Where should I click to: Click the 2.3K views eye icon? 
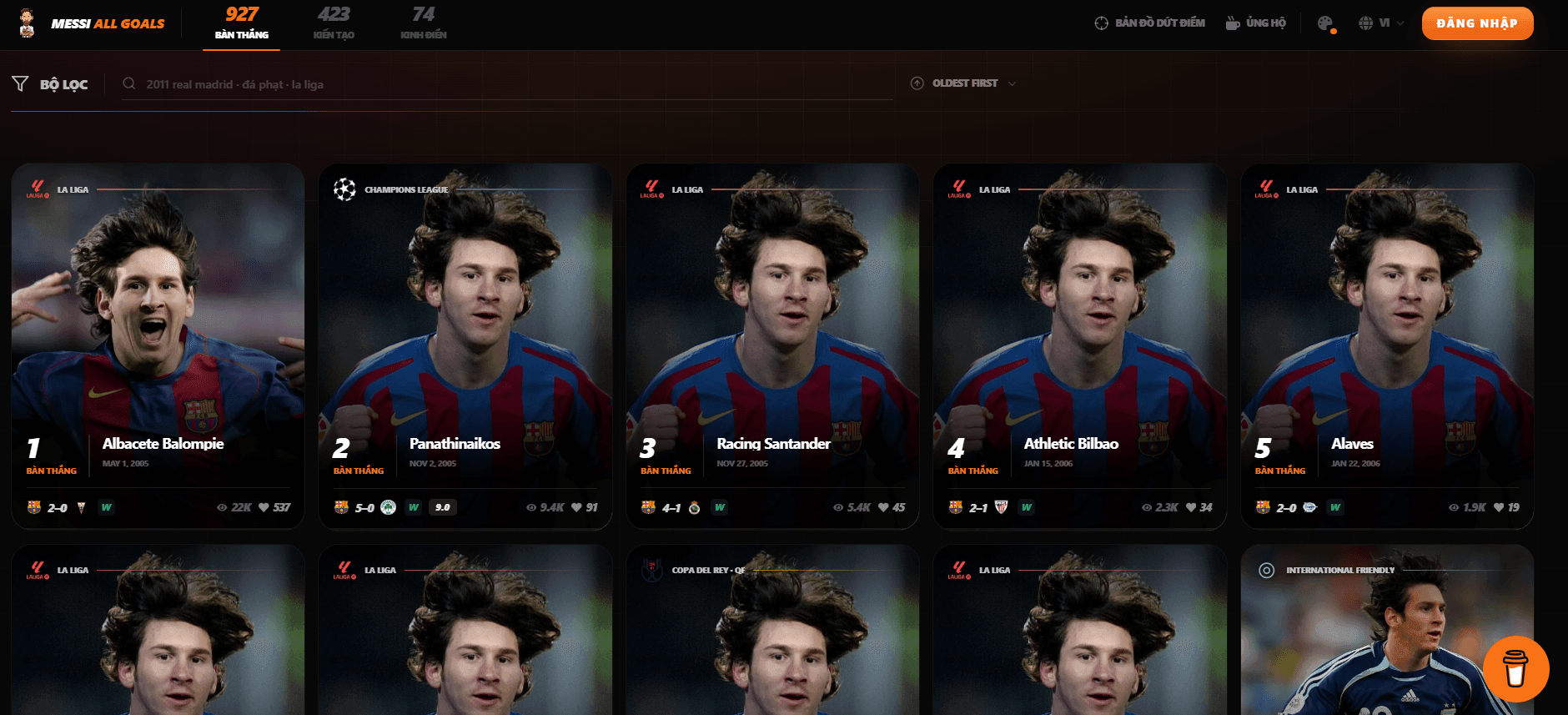tap(1147, 507)
